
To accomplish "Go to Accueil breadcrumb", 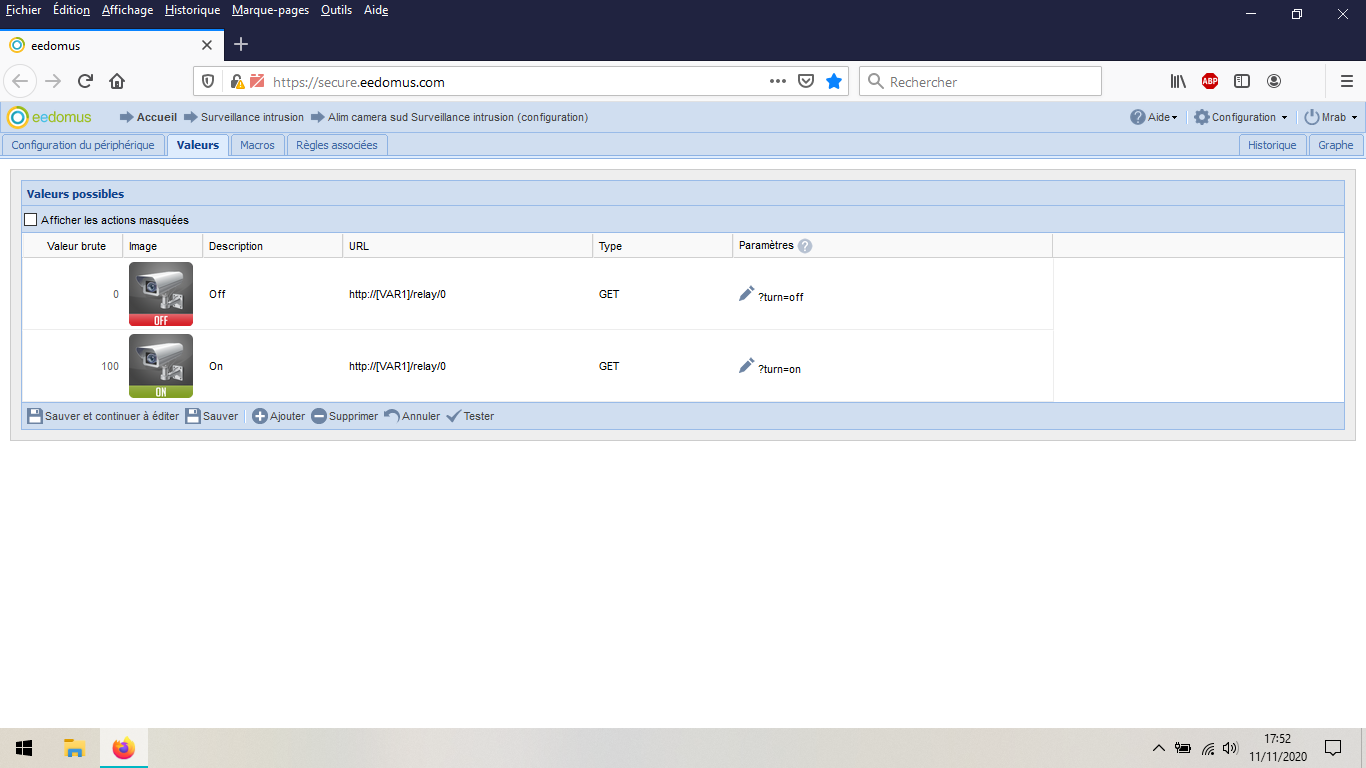I will (x=156, y=117).
